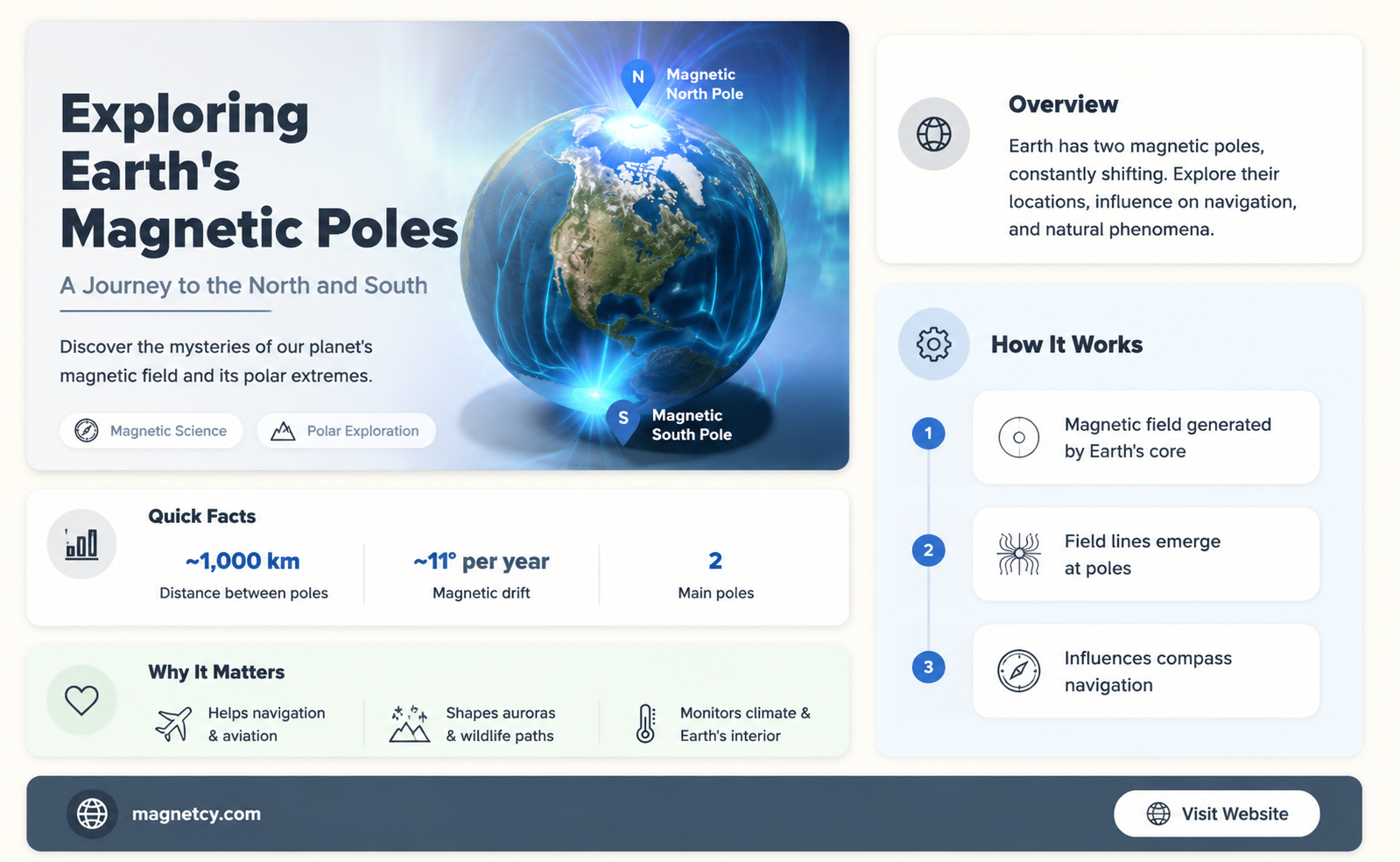Click the Overview description paragraph
The image size is (1400, 862).
(1152, 187)
